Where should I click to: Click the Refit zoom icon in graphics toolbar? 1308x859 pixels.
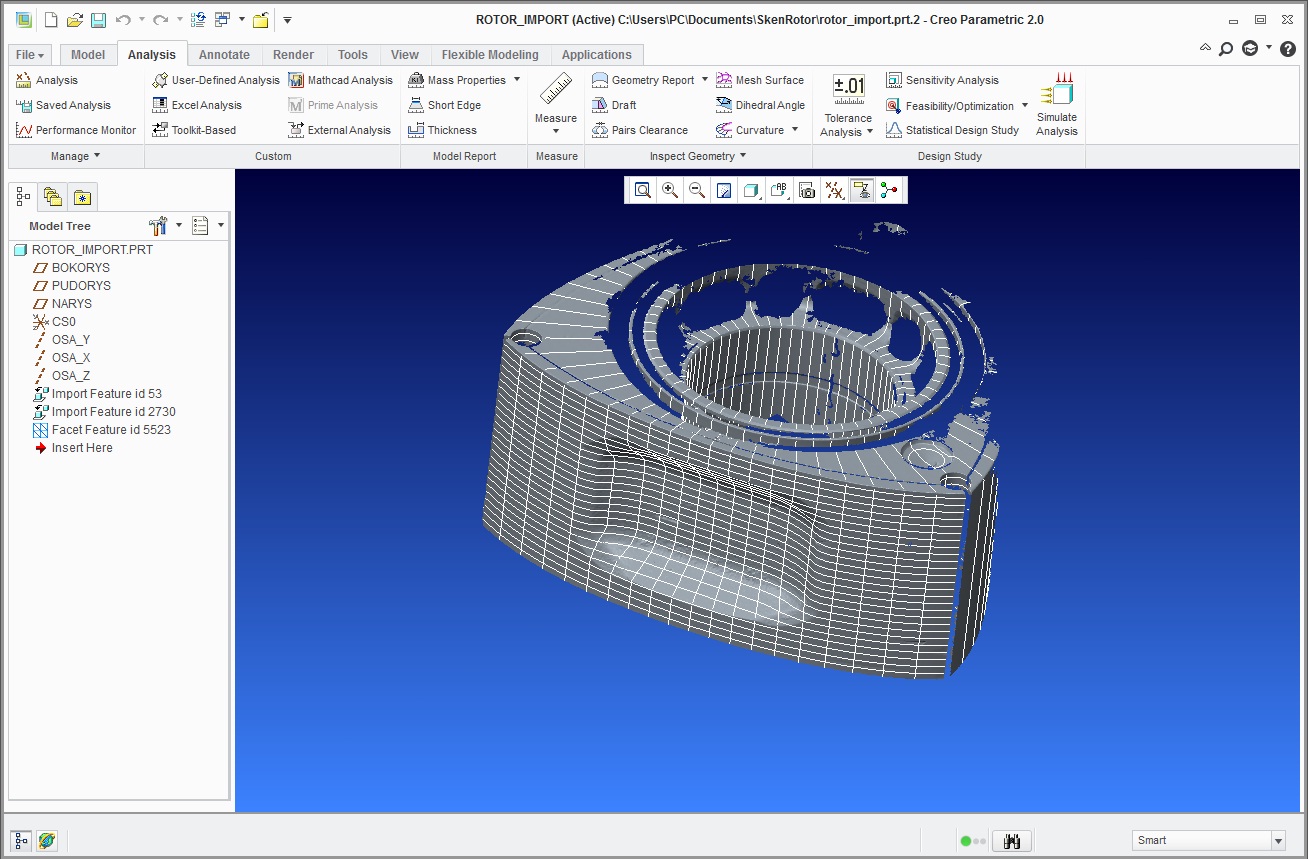click(643, 190)
